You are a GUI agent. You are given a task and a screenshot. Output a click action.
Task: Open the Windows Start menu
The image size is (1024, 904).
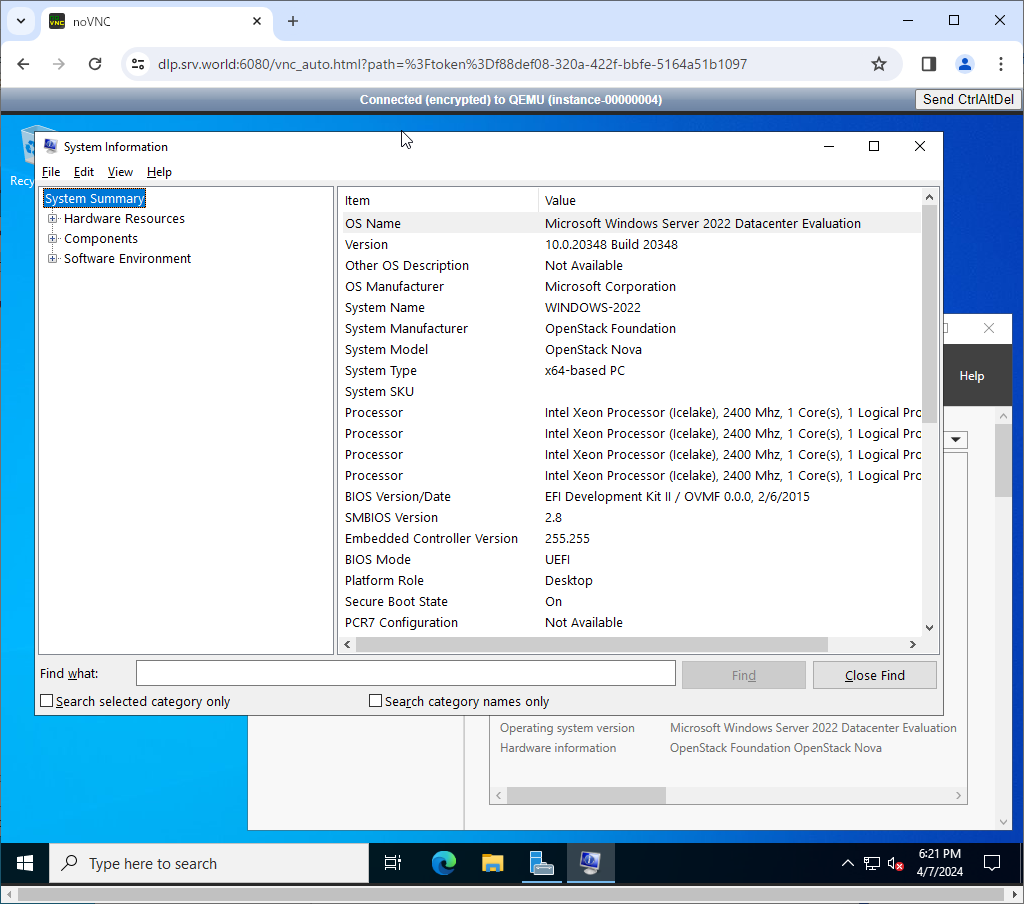pyautogui.click(x=25, y=864)
